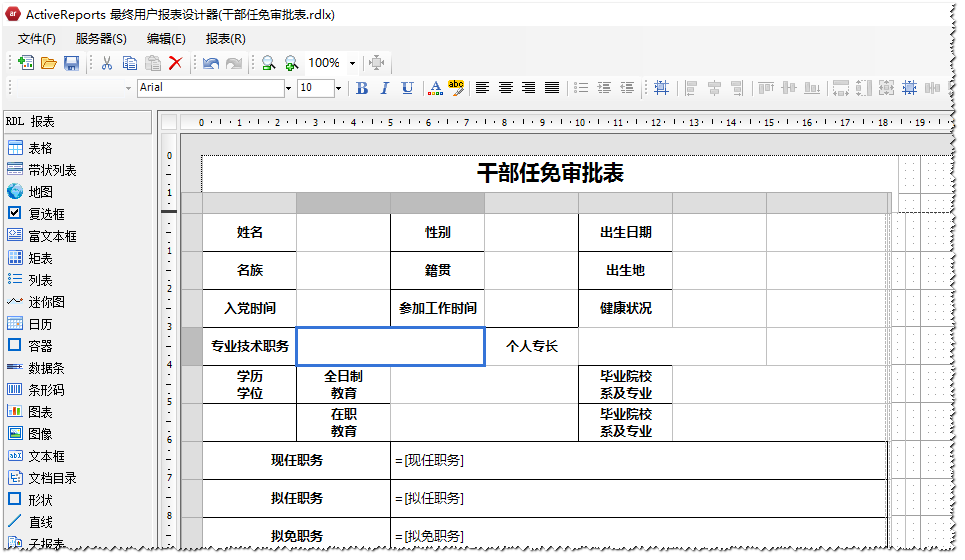
Task: Redo the last undone action
Action: click(234, 63)
